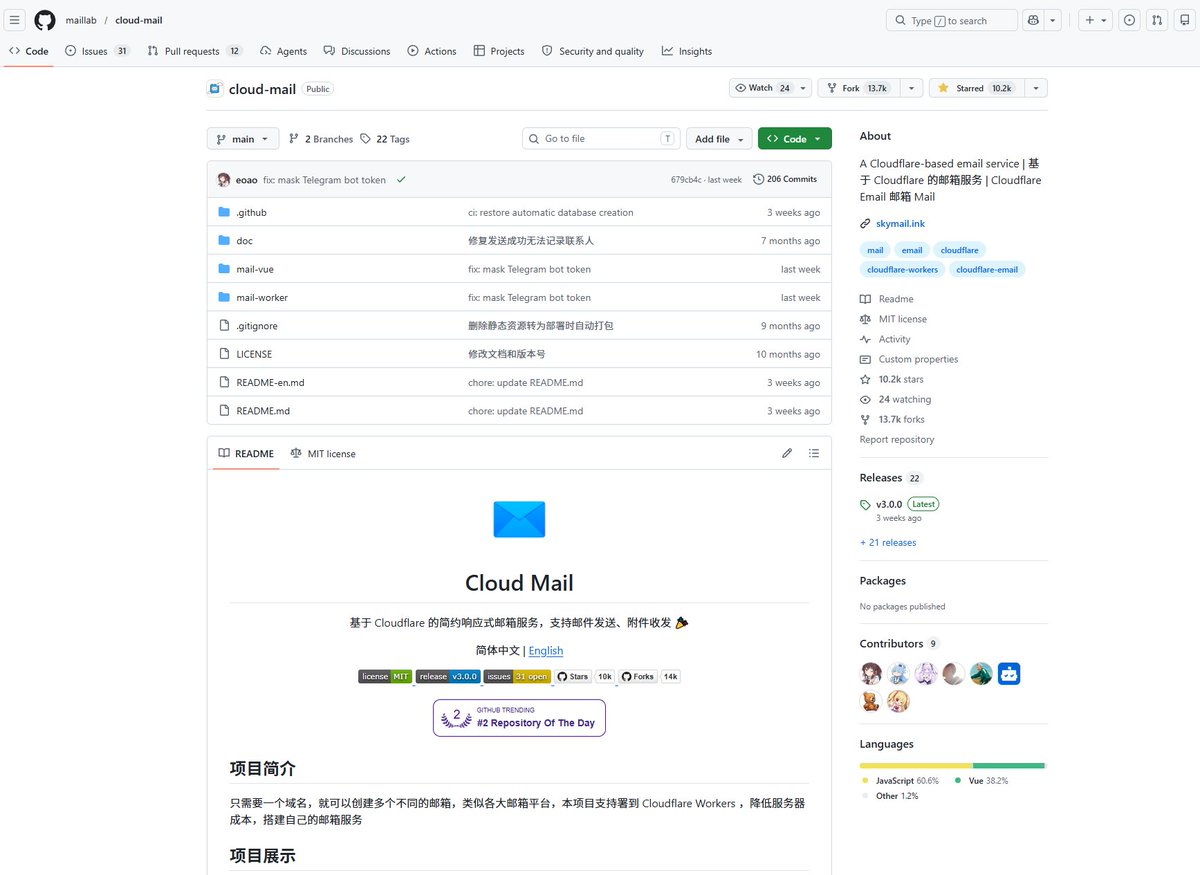
Task: Open the Projects tab
Action: click(x=499, y=51)
